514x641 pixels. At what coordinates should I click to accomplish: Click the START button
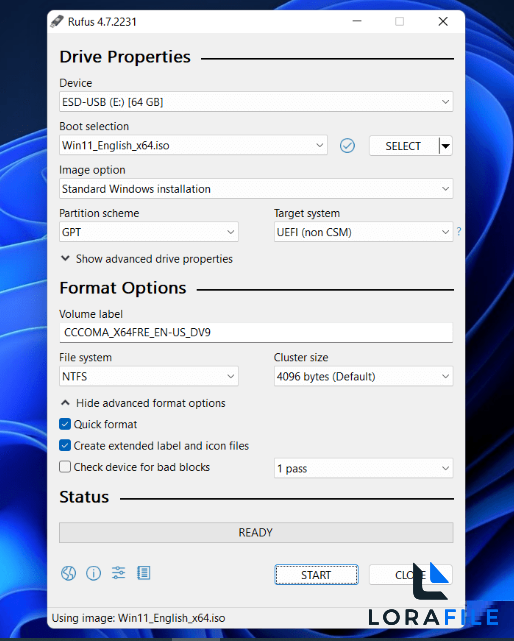tap(316, 575)
